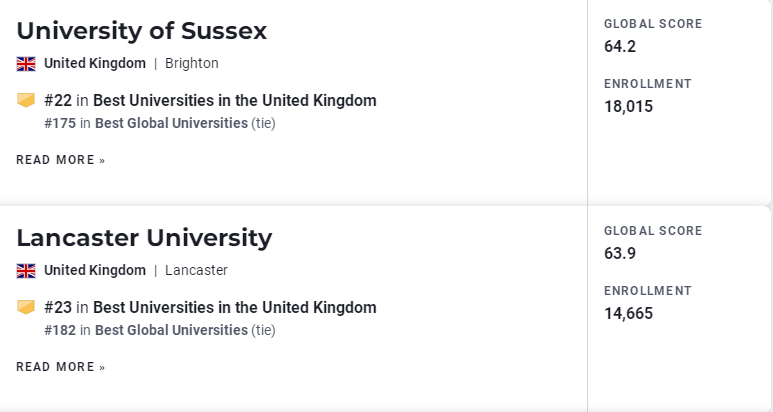
Task: Click READ MORE for Lancaster University
Action: point(61,367)
